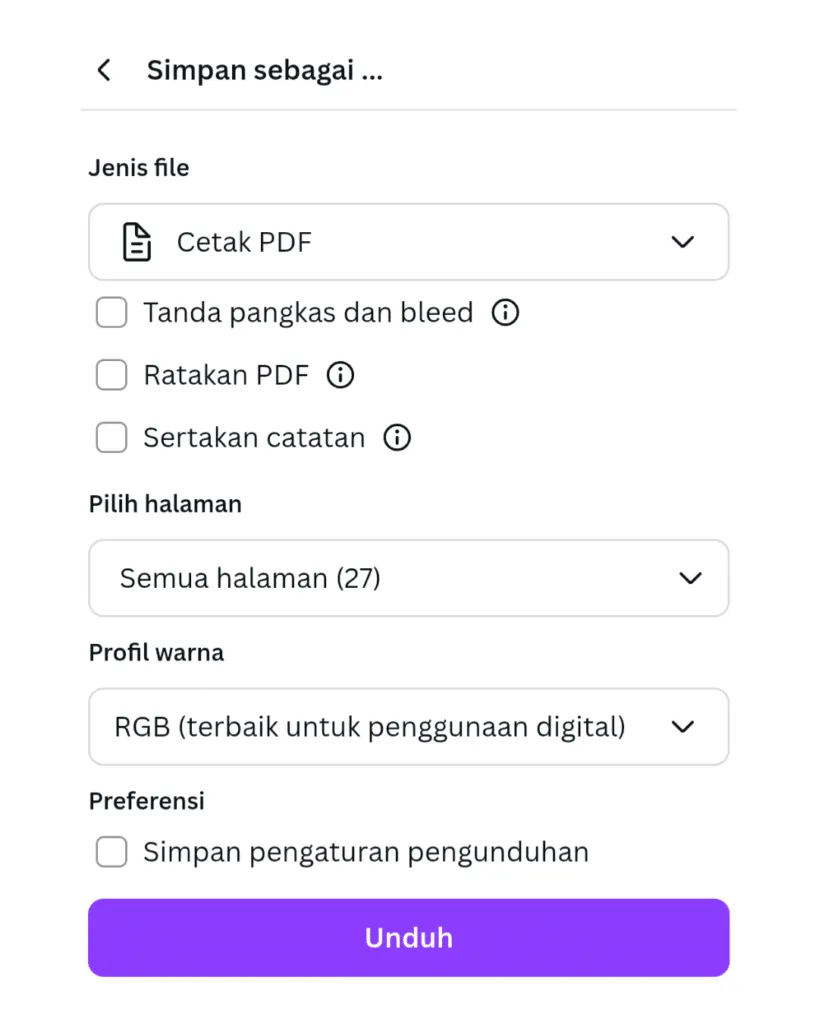The height and width of the screenshot is (1024, 819).
Task: Show info for Tanda pangkas dan bleed
Action: click(x=506, y=313)
